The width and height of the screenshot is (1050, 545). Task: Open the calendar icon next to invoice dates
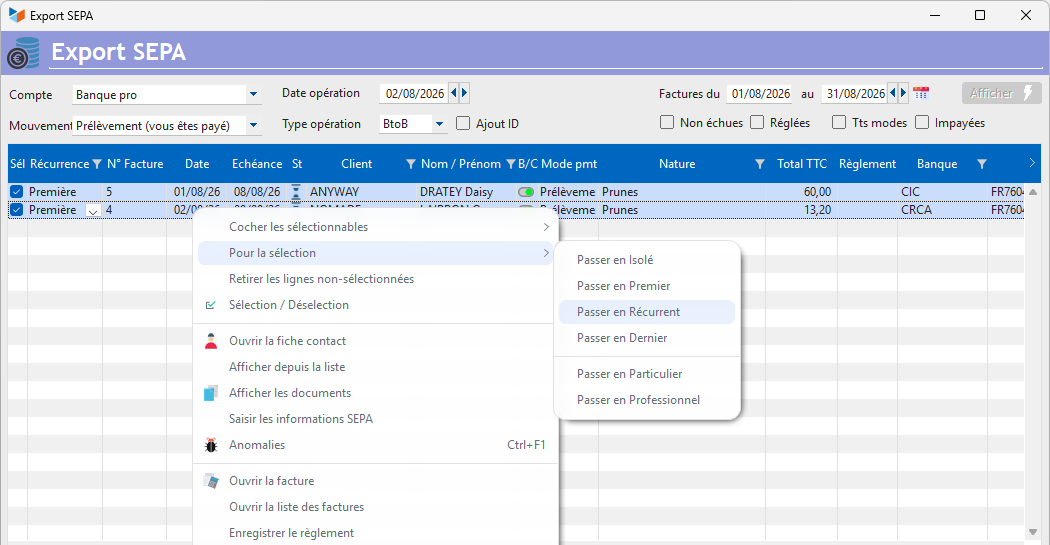coord(921,93)
